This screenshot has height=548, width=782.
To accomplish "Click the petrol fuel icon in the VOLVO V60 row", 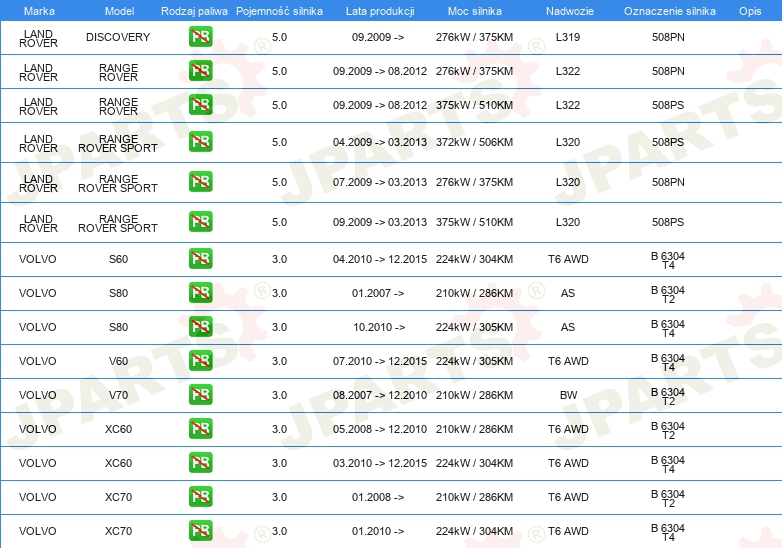I will coord(200,361).
